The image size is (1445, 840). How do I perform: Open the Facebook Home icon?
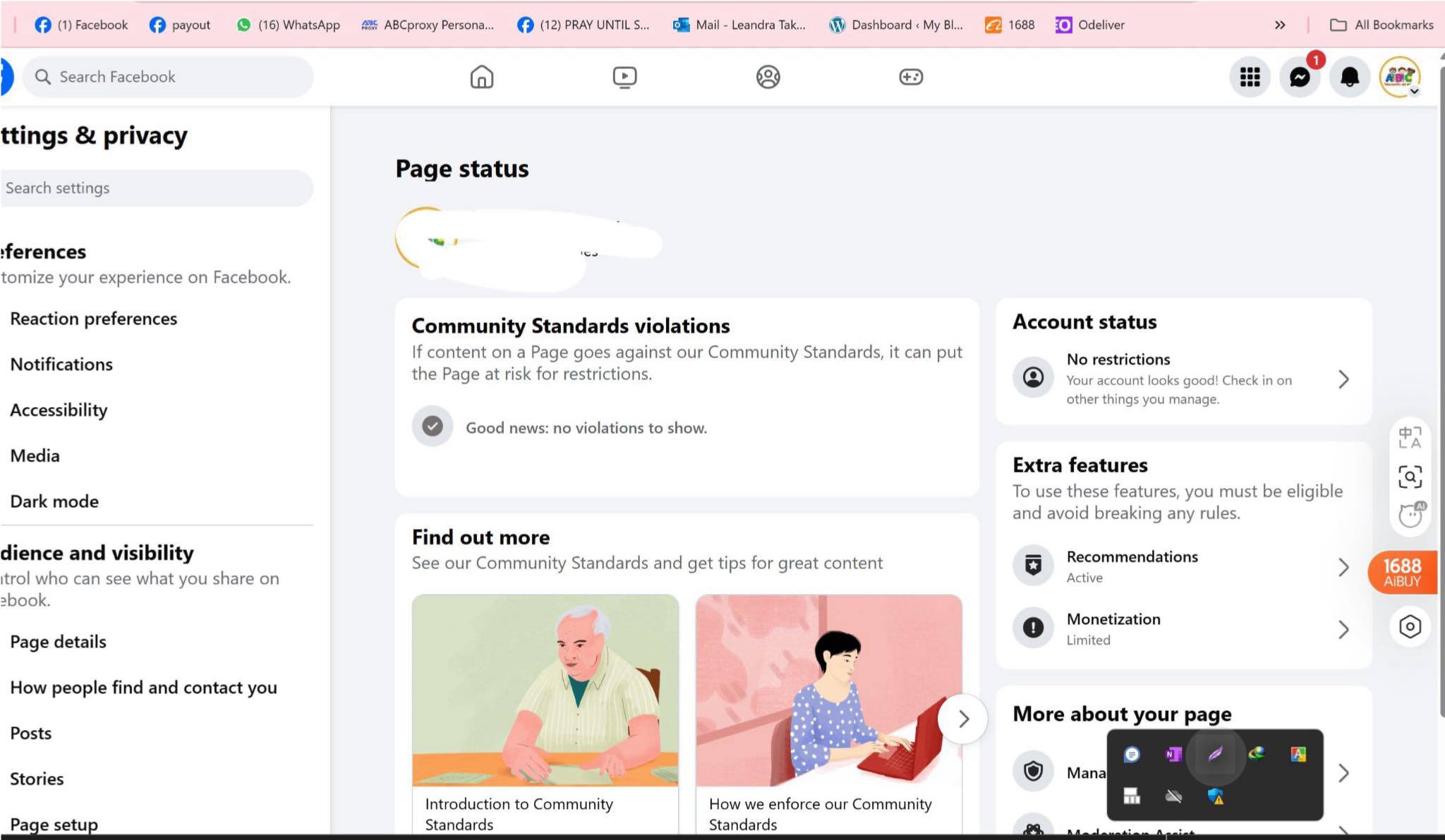482,77
